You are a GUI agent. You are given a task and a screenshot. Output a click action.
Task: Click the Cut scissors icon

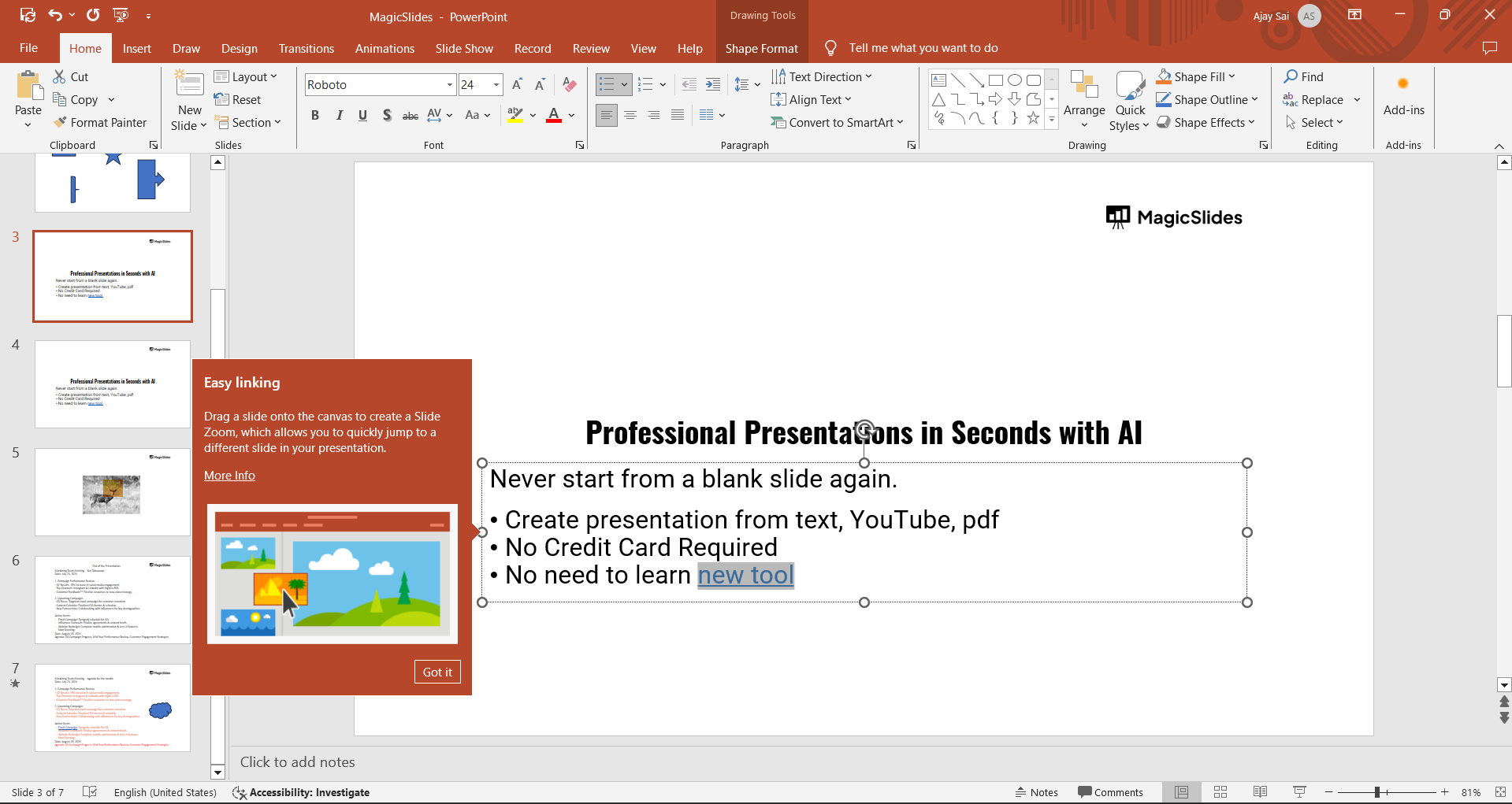coord(60,76)
